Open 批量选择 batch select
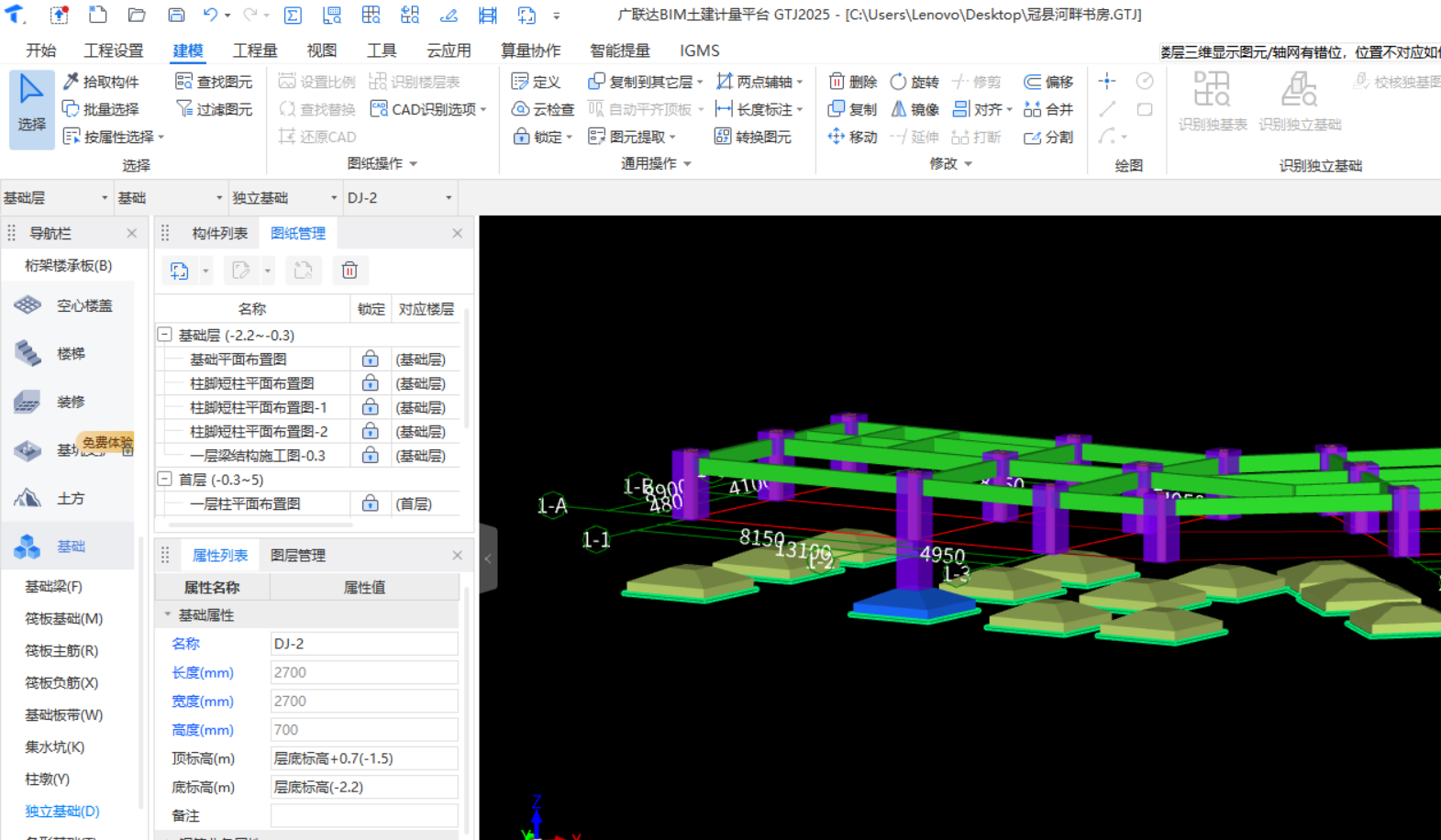 (x=101, y=109)
